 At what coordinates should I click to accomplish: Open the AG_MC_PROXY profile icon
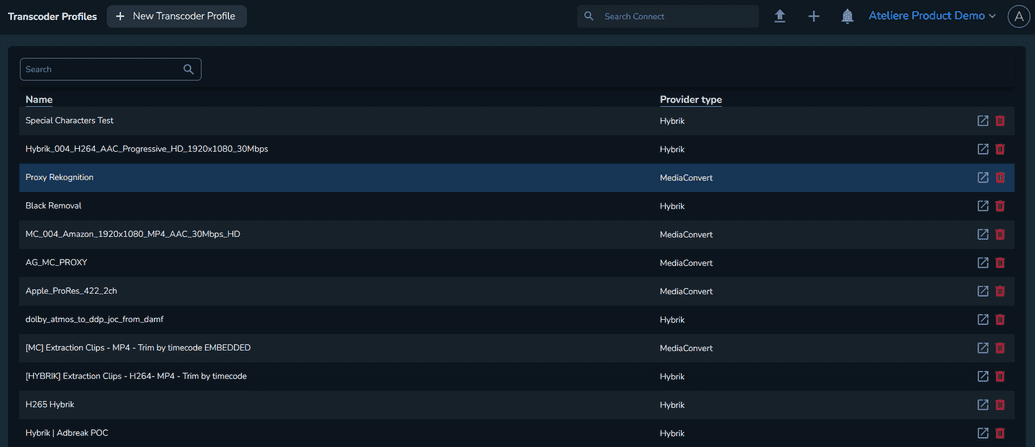[983, 263]
